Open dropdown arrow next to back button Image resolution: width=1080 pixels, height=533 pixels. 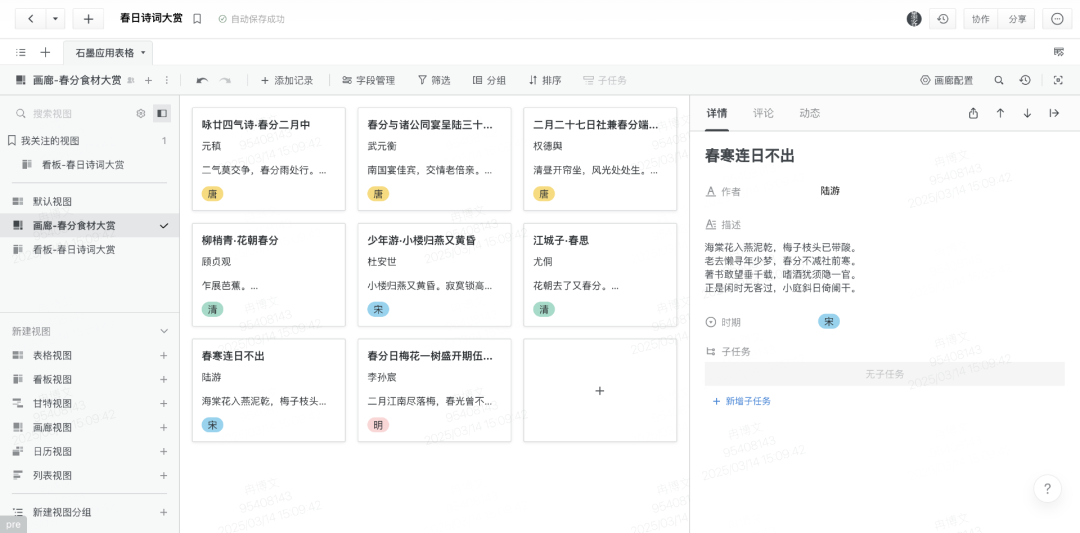(55, 19)
